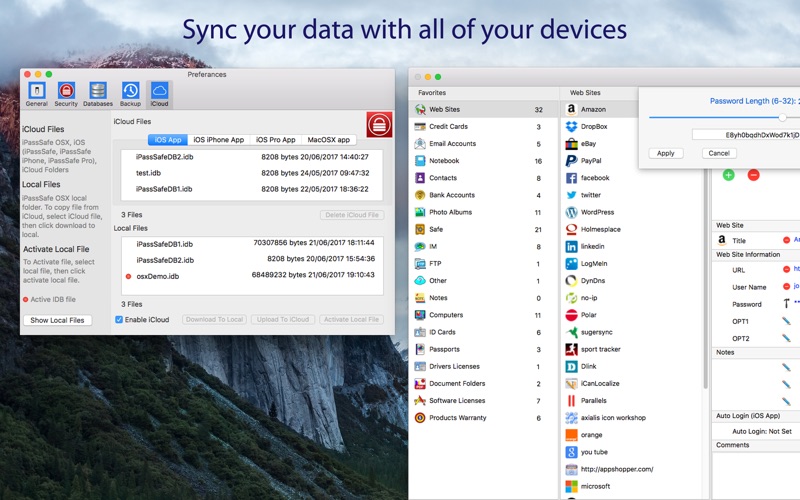This screenshot has height=500, width=800.
Task: Select iCloud file iPassSafeDB1.idb
Action: (252, 189)
